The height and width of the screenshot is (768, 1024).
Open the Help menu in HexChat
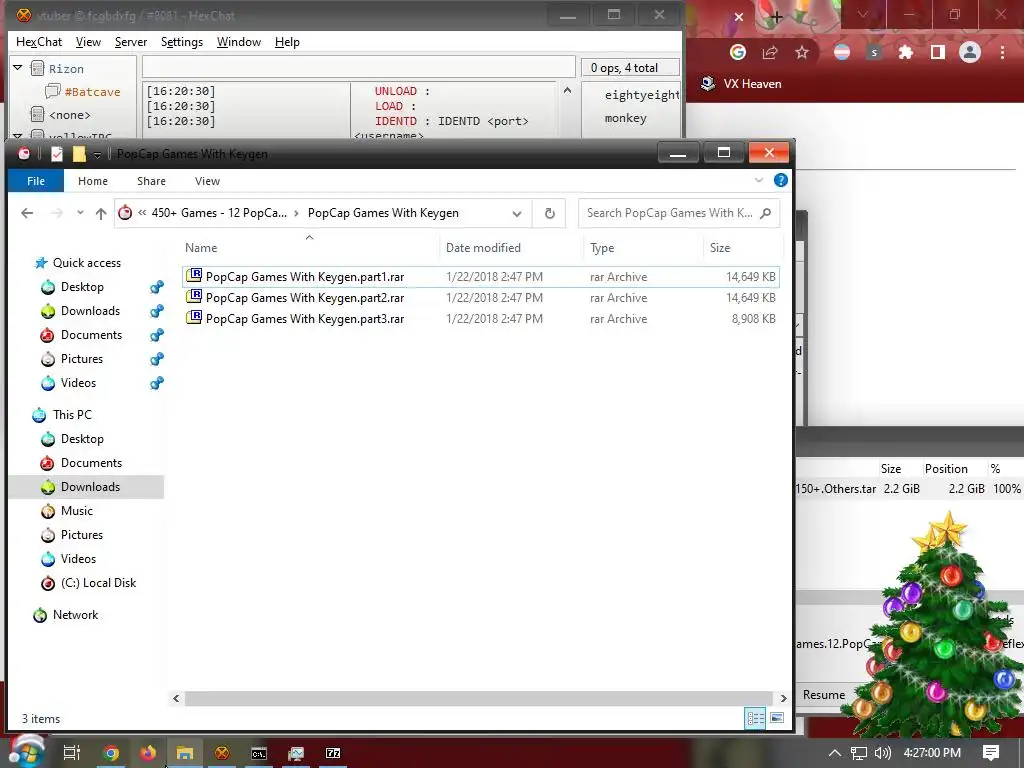click(x=287, y=42)
